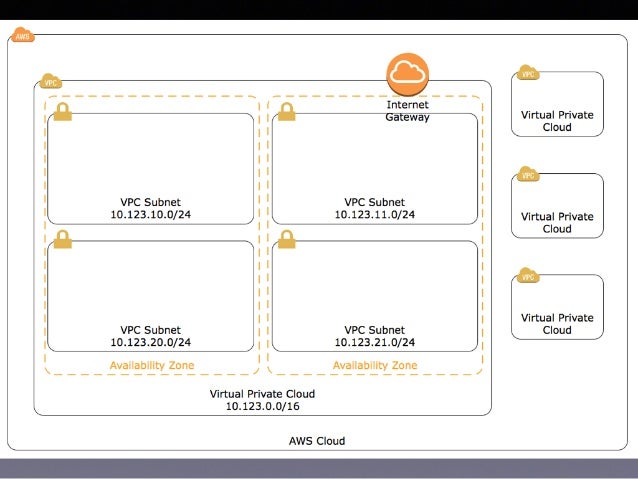Click the Virtual Private Cloud label above 10.123.0.0/16
Screen dimensions: 638x479
(262, 394)
